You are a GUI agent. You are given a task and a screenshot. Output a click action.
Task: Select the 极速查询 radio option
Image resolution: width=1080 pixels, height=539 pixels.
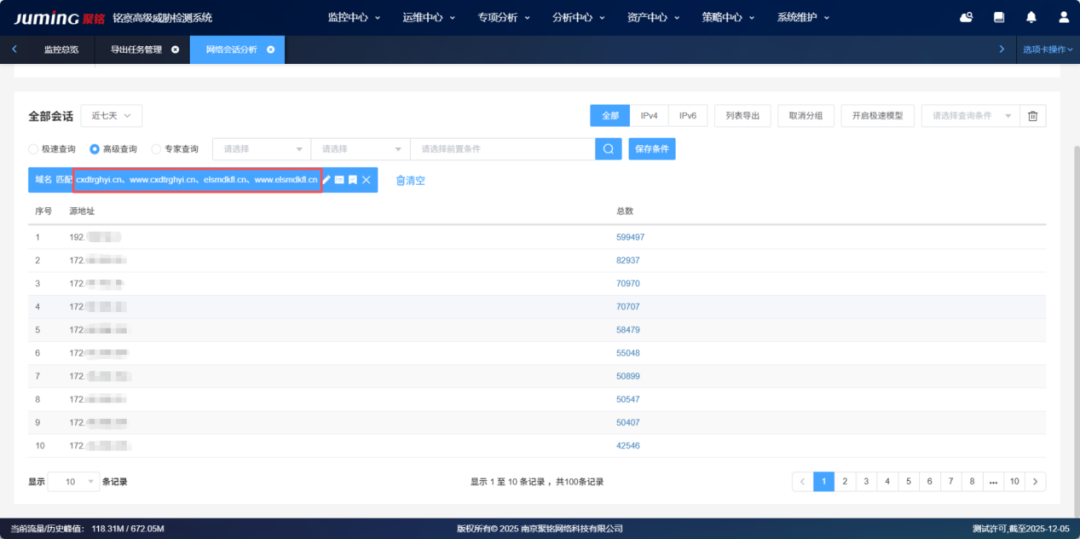pyautogui.click(x=34, y=149)
